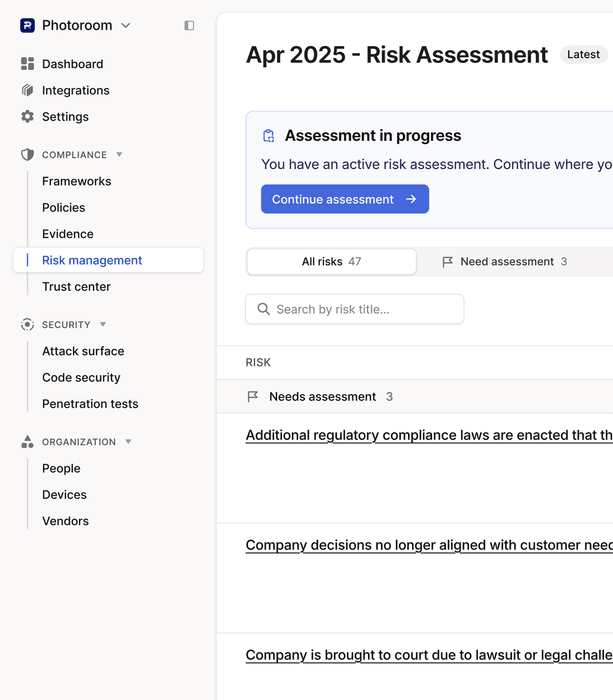613x700 pixels.
Task: Click the Integrations icon
Action: (x=27, y=90)
